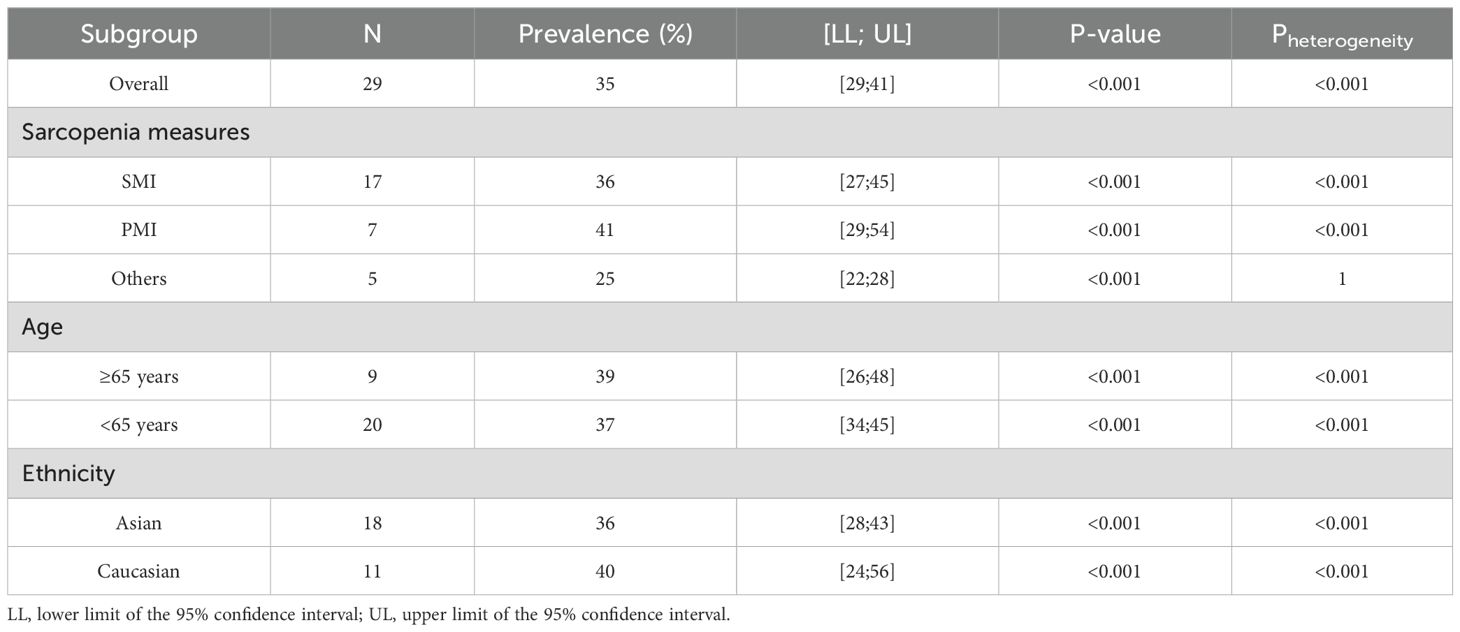Click the N column header
The image size is (1460, 632).
[372, 34]
